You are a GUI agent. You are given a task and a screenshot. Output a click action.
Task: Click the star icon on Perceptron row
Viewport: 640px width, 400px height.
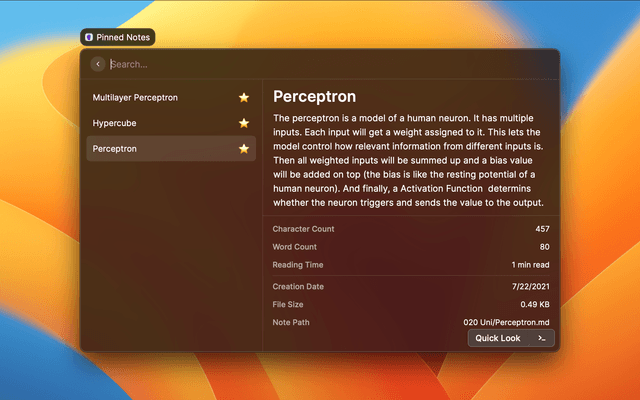[x=243, y=149]
